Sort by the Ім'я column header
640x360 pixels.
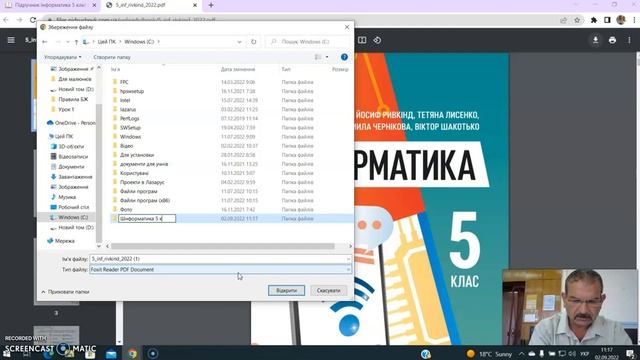tap(116, 69)
